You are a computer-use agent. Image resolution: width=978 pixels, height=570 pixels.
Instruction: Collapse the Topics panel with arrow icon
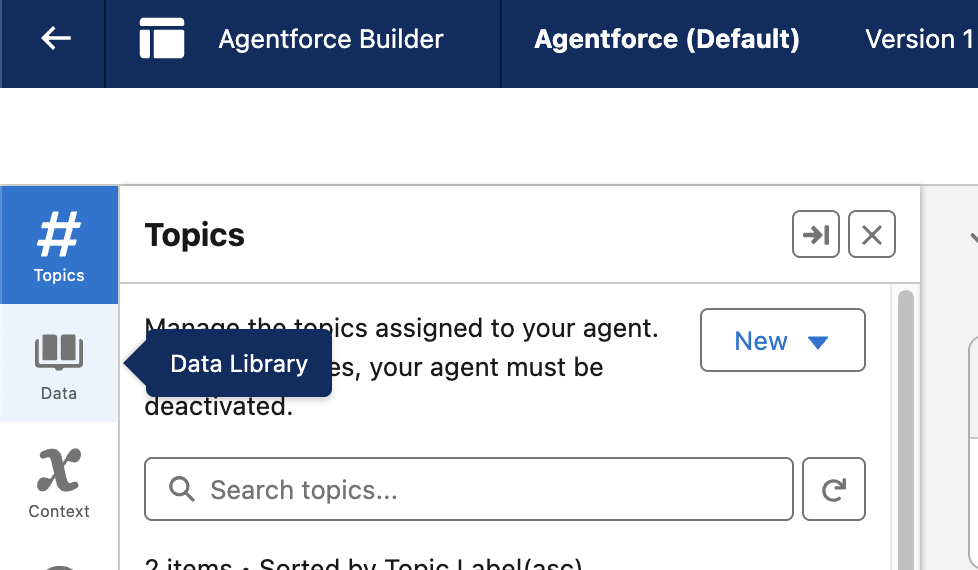click(816, 235)
